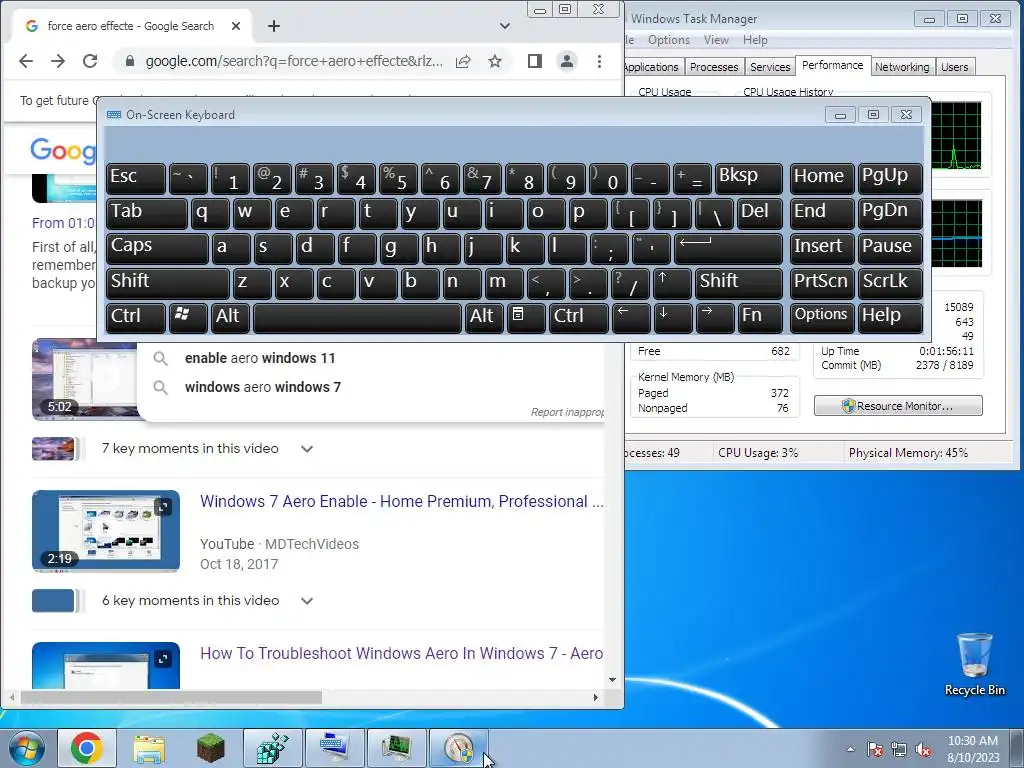Open 'How To Troubleshoot Windows Aero' link
Screen dimensions: 1024x768
(402, 654)
